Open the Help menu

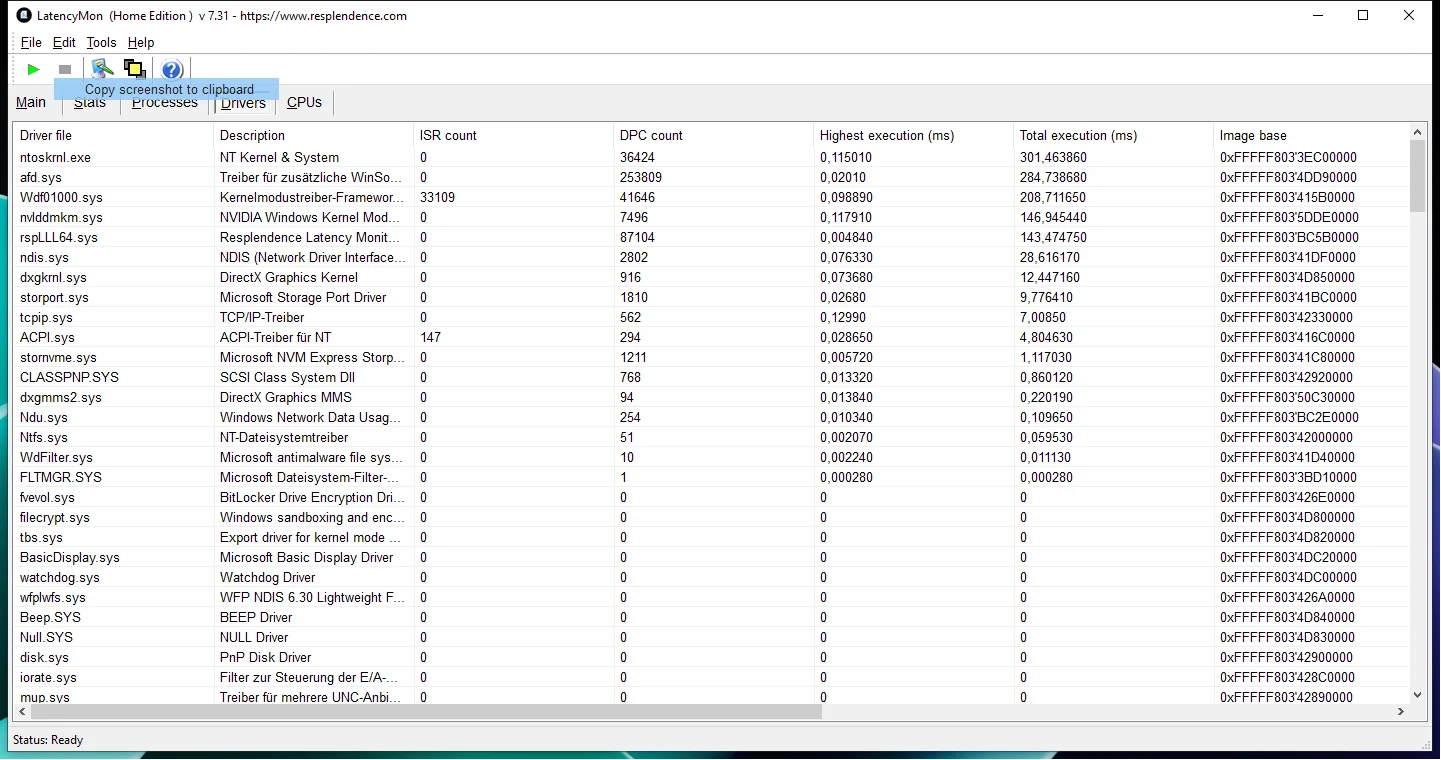click(141, 42)
